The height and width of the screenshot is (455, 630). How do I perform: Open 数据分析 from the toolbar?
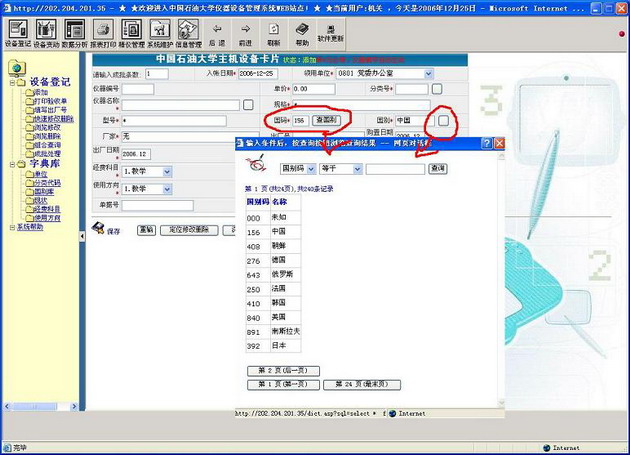74,33
